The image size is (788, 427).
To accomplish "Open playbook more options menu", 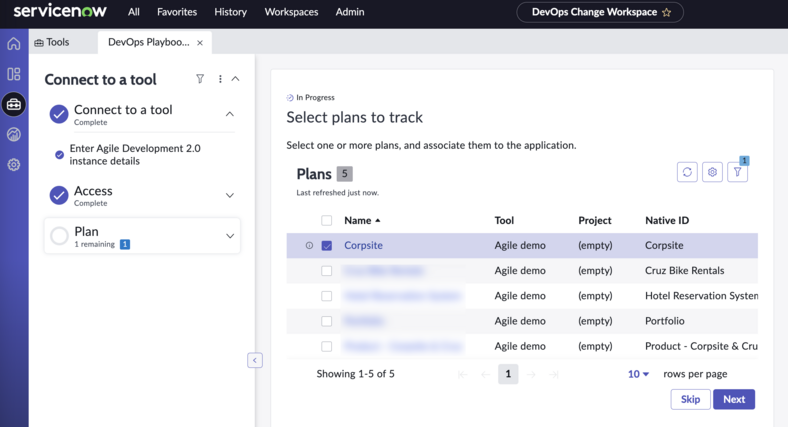I will click(x=220, y=79).
